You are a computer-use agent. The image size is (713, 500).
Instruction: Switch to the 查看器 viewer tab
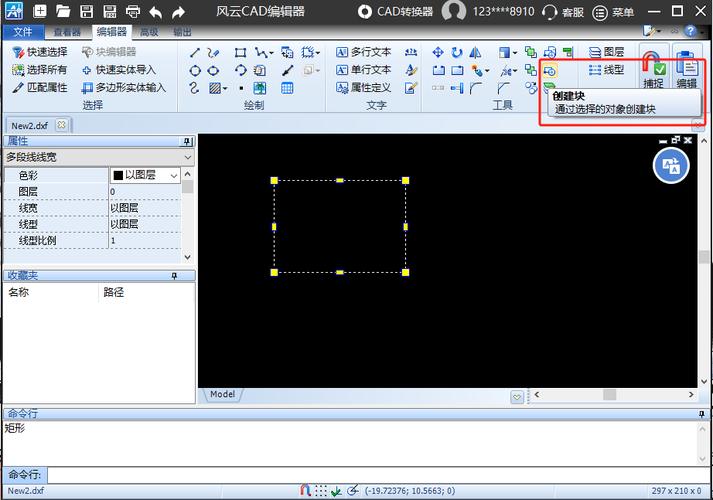pos(66,32)
